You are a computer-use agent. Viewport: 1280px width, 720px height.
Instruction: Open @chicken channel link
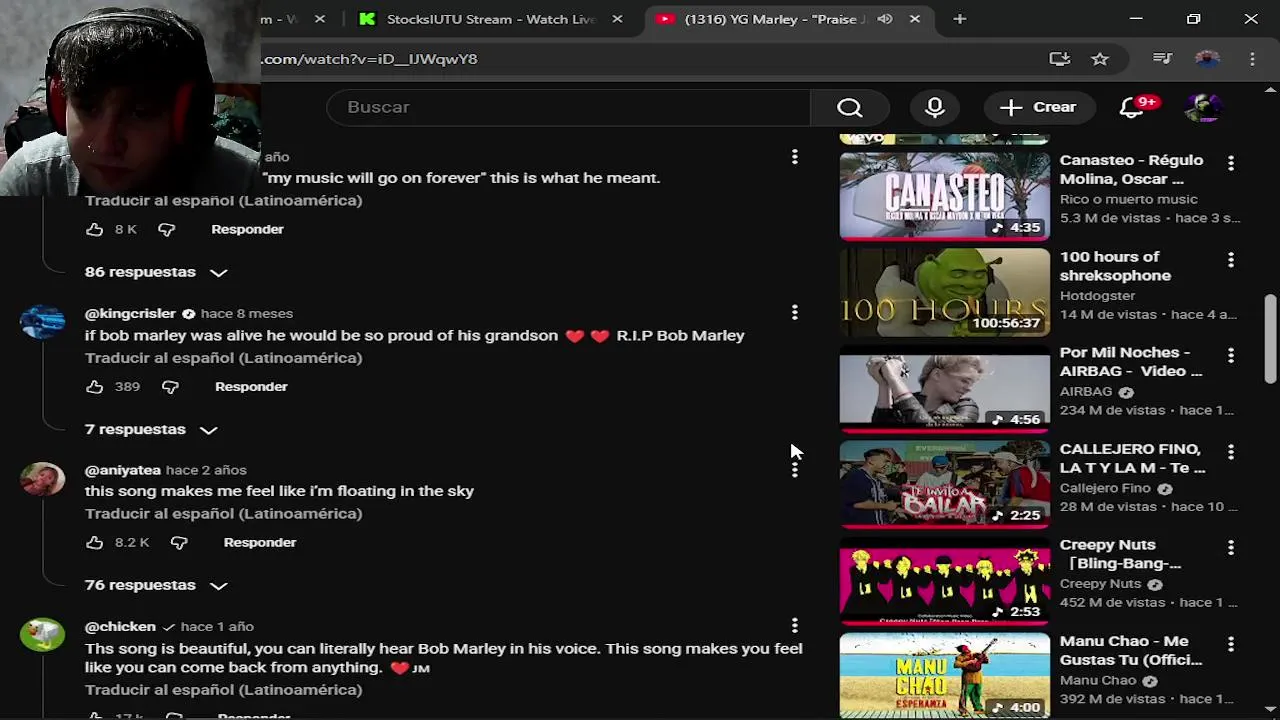pyautogui.click(x=120, y=626)
